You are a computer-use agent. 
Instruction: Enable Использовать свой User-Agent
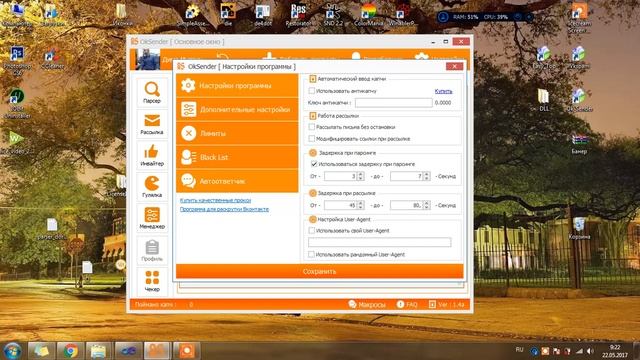[x=311, y=231]
